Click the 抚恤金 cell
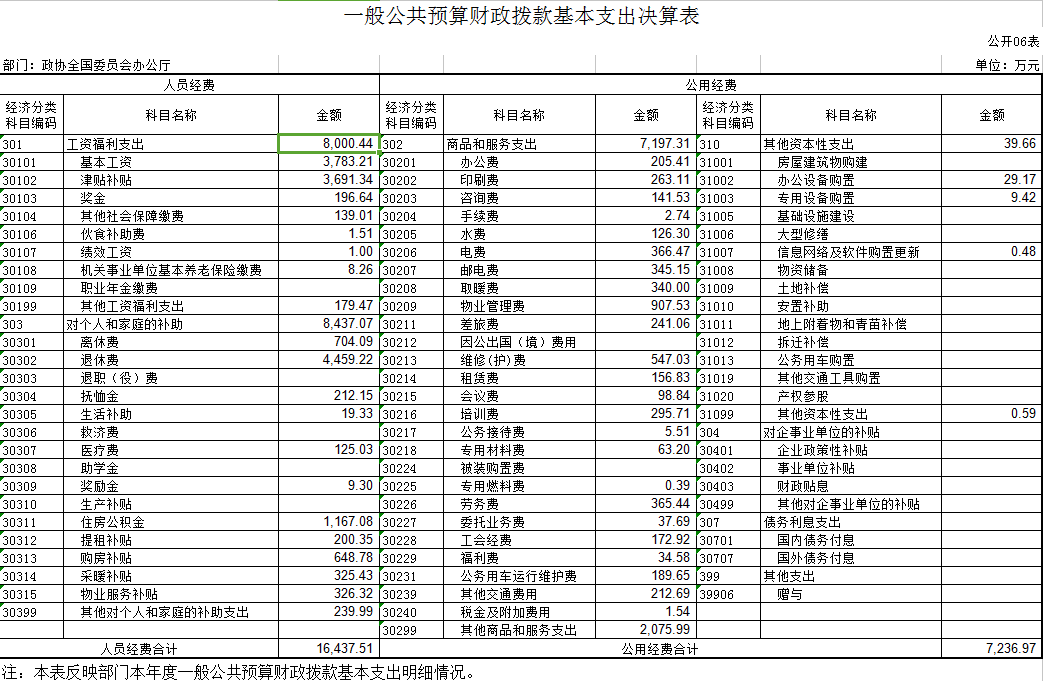This screenshot has width=1043, height=681. pyautogui.click(x=171, y=396)
